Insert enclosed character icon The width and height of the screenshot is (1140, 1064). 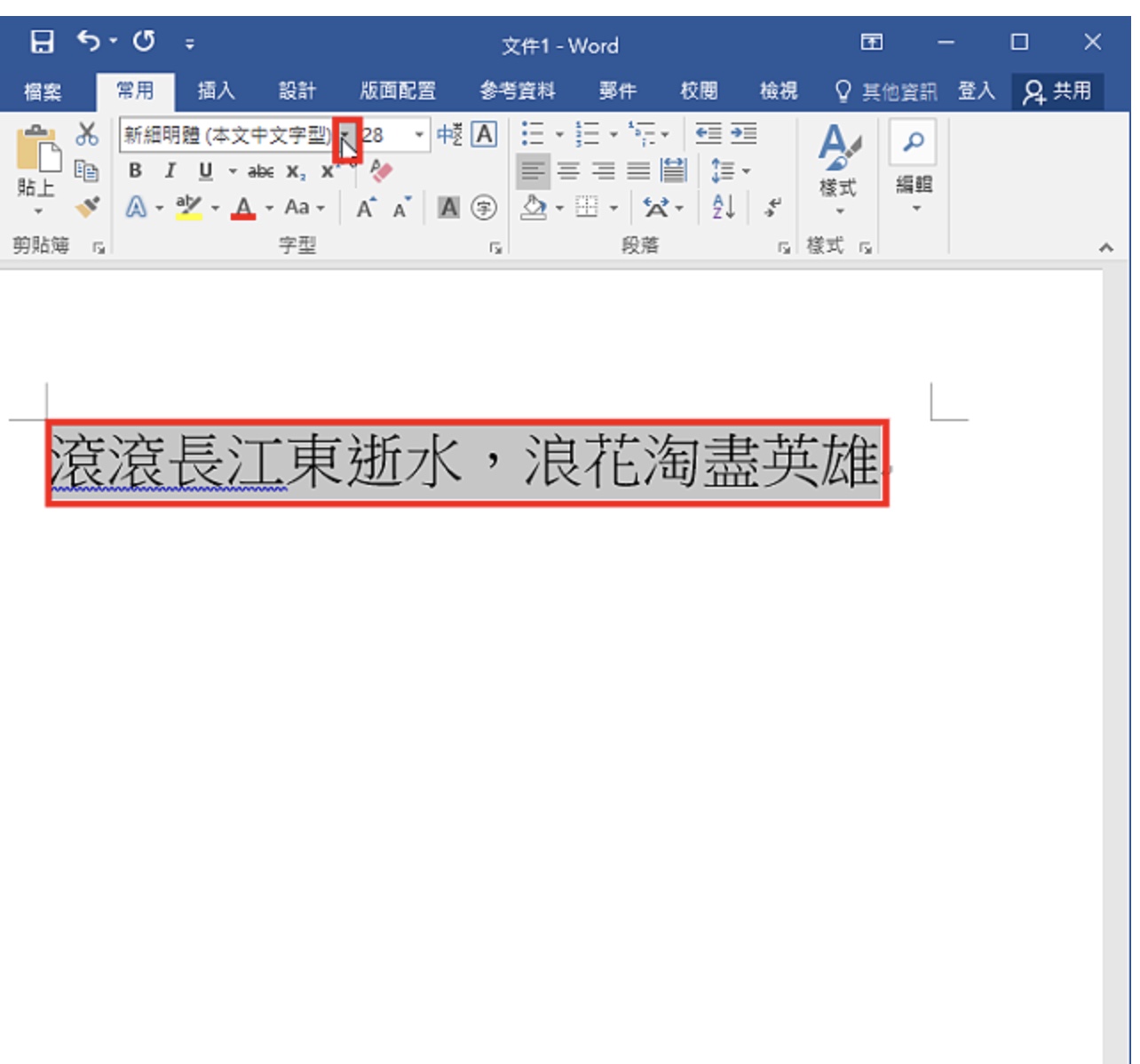tap(484, 208)
